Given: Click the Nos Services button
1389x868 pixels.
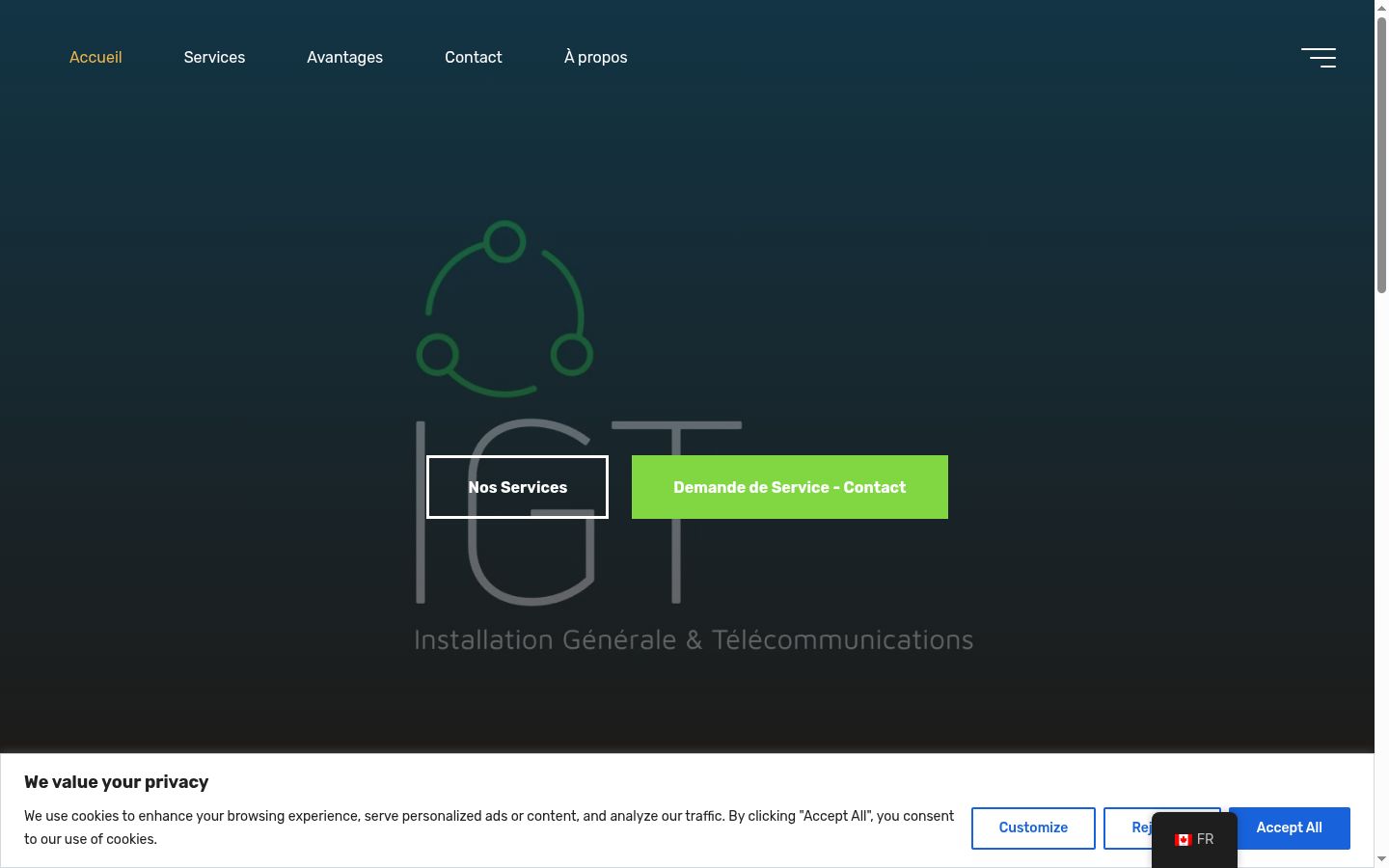Looking at the screenshot, I should pyautogui.click(x=517, y=487).
